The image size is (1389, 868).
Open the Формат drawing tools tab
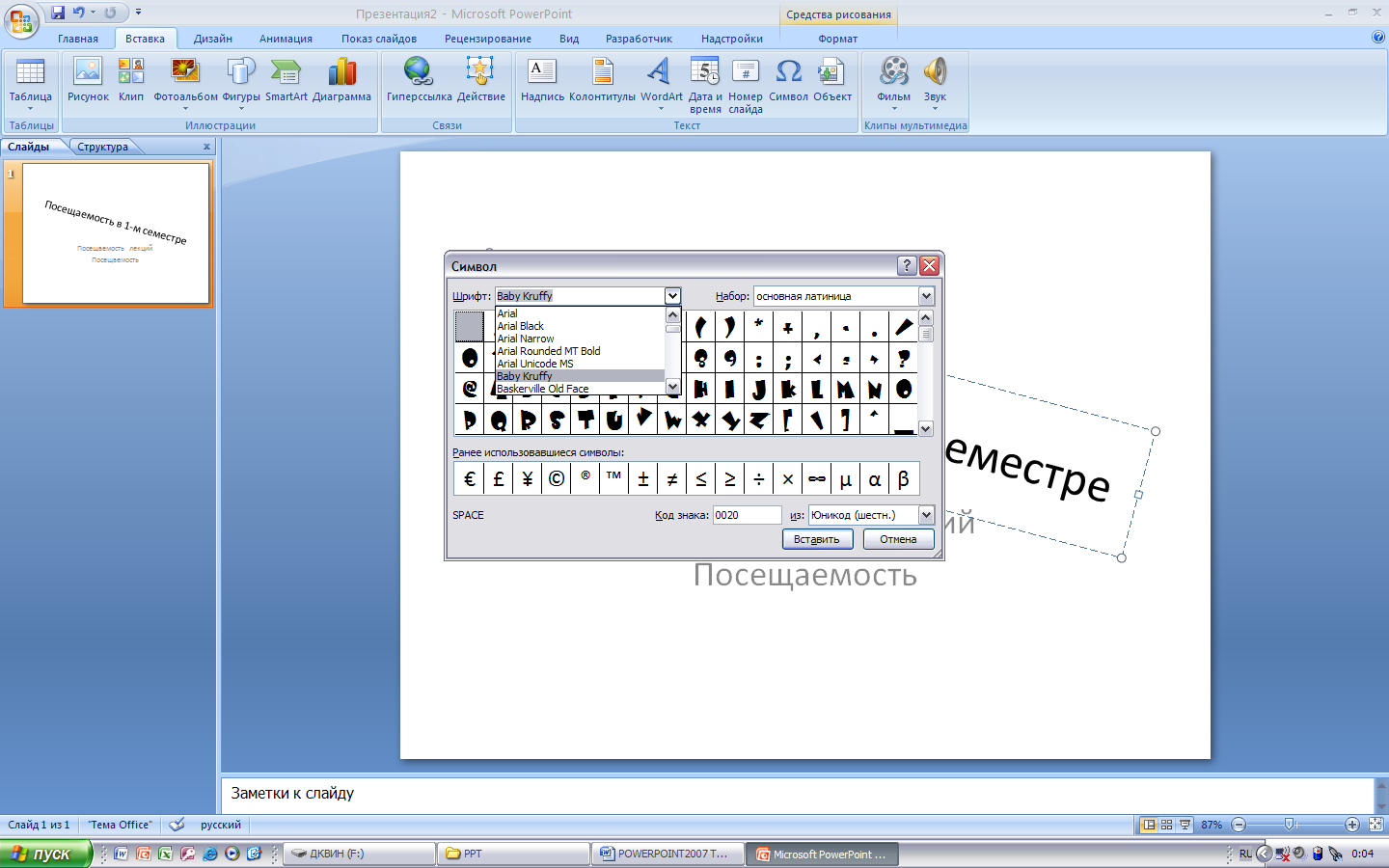click(838, 39)
